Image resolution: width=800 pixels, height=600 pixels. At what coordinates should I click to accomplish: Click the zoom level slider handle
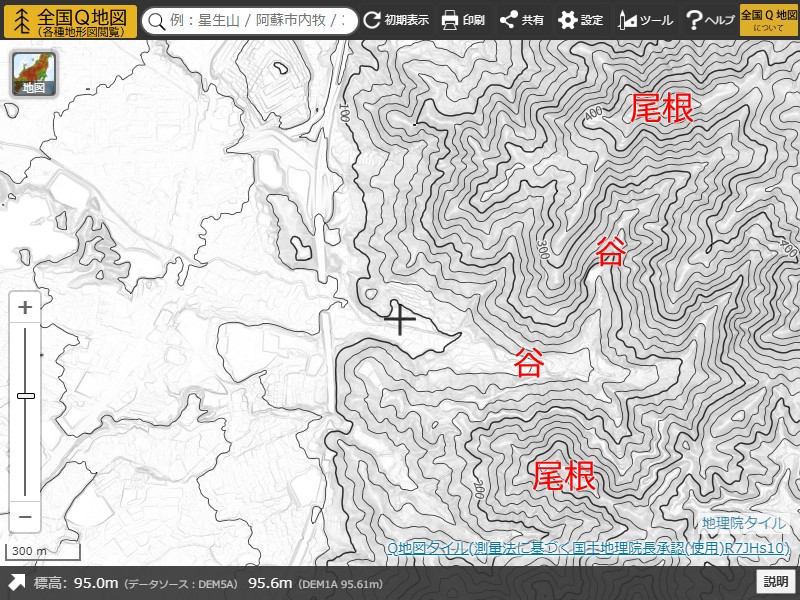(x=26, y=396)
